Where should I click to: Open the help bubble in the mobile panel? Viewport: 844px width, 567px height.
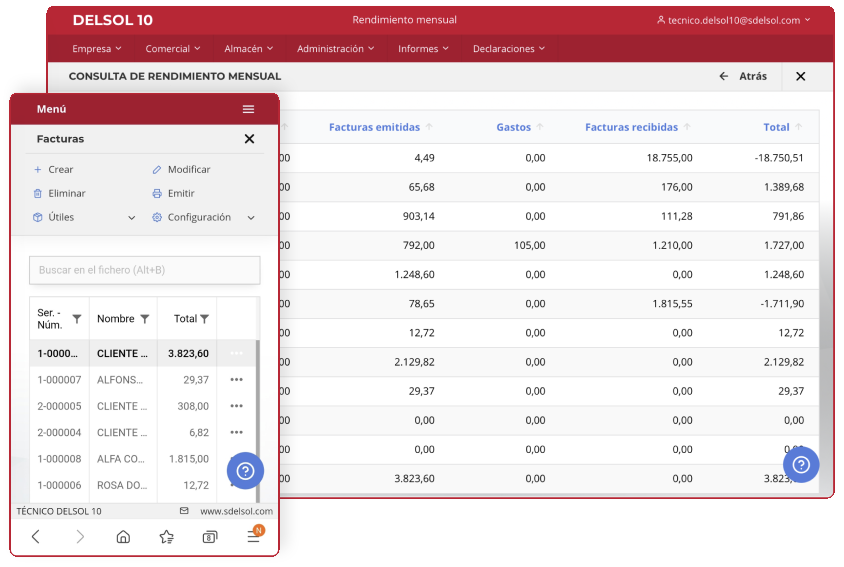(245, 471)
